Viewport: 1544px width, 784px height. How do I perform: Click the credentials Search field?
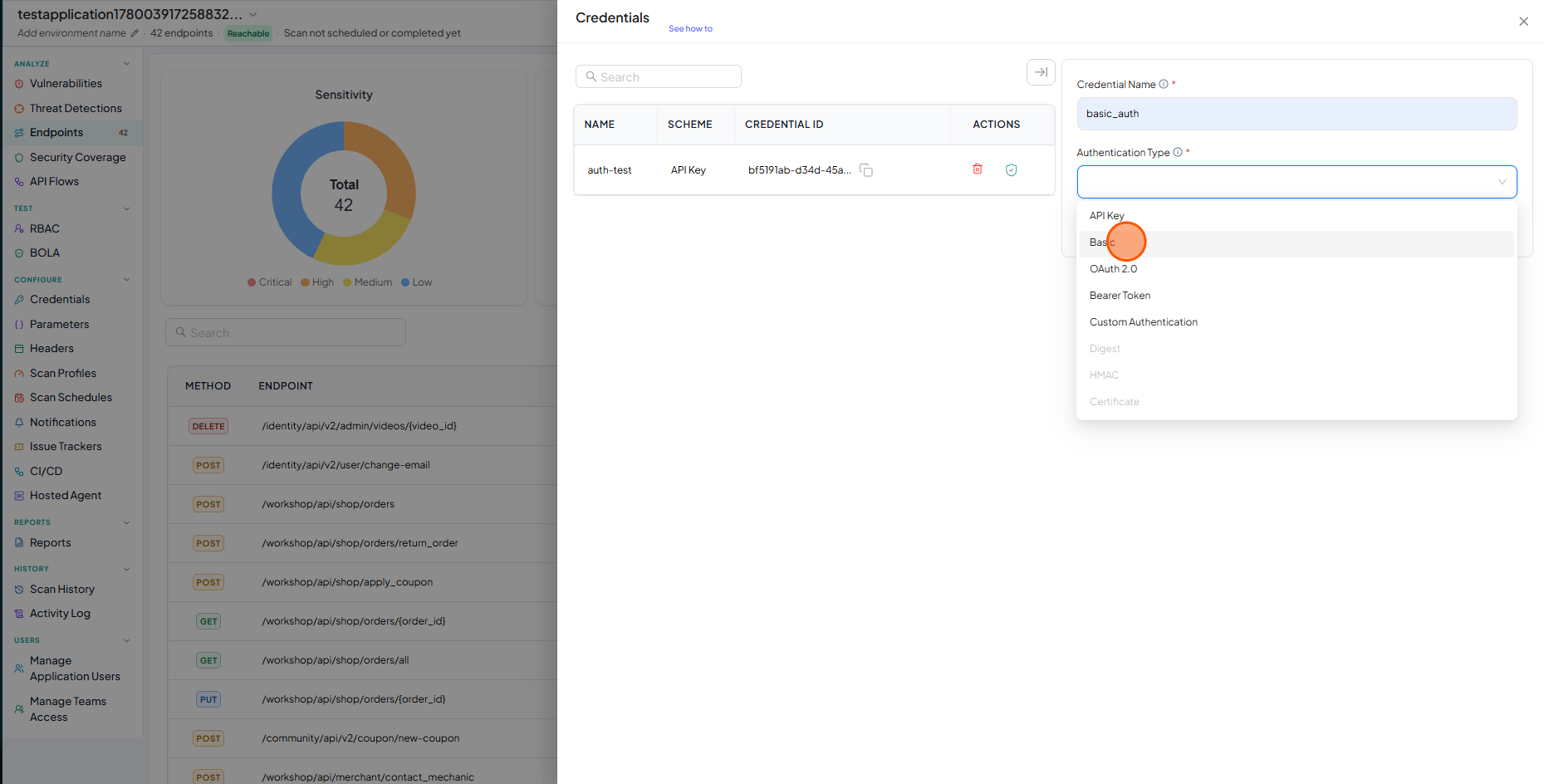658,77
